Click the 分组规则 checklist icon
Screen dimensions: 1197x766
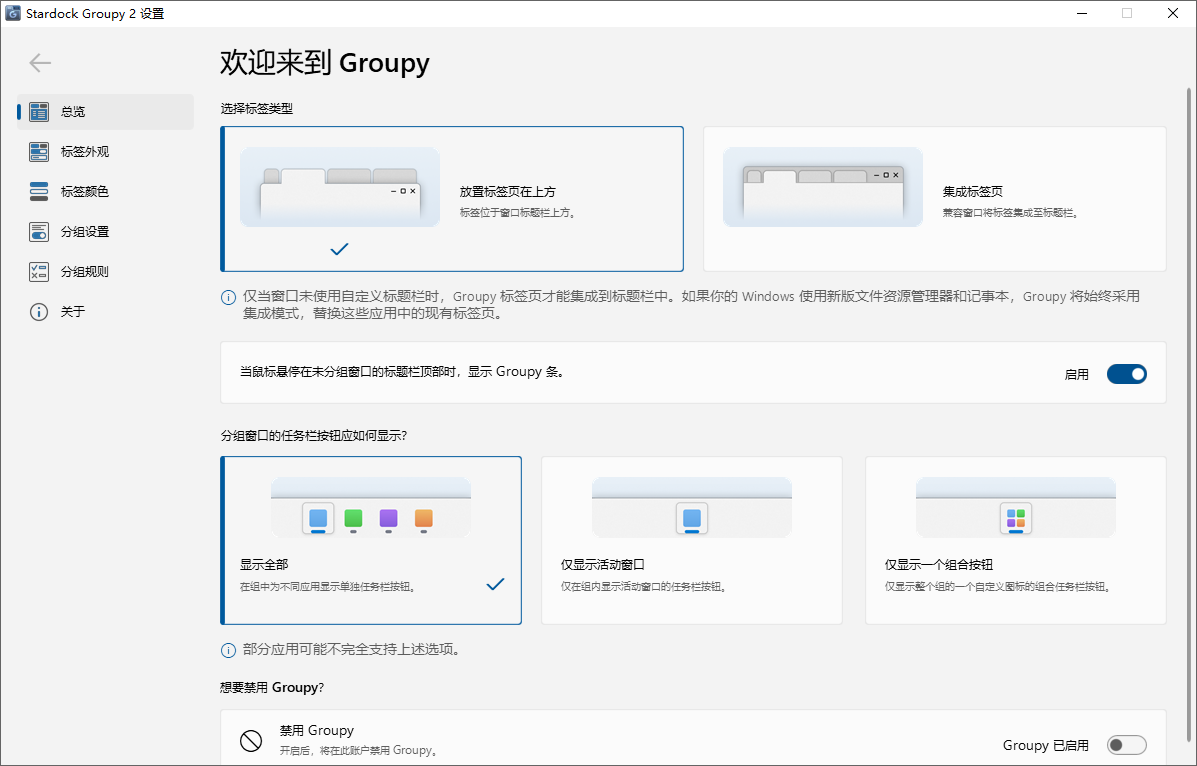(39, 271)
